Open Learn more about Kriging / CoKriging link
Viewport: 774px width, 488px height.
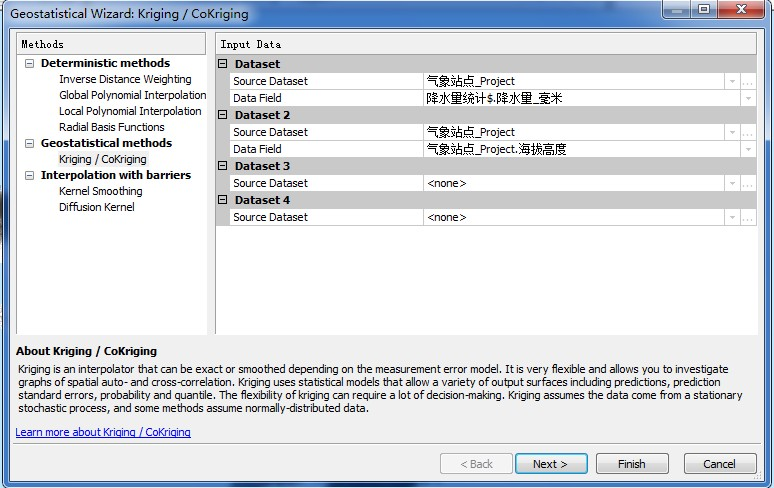pyautogui.click(x=103, y=433)
